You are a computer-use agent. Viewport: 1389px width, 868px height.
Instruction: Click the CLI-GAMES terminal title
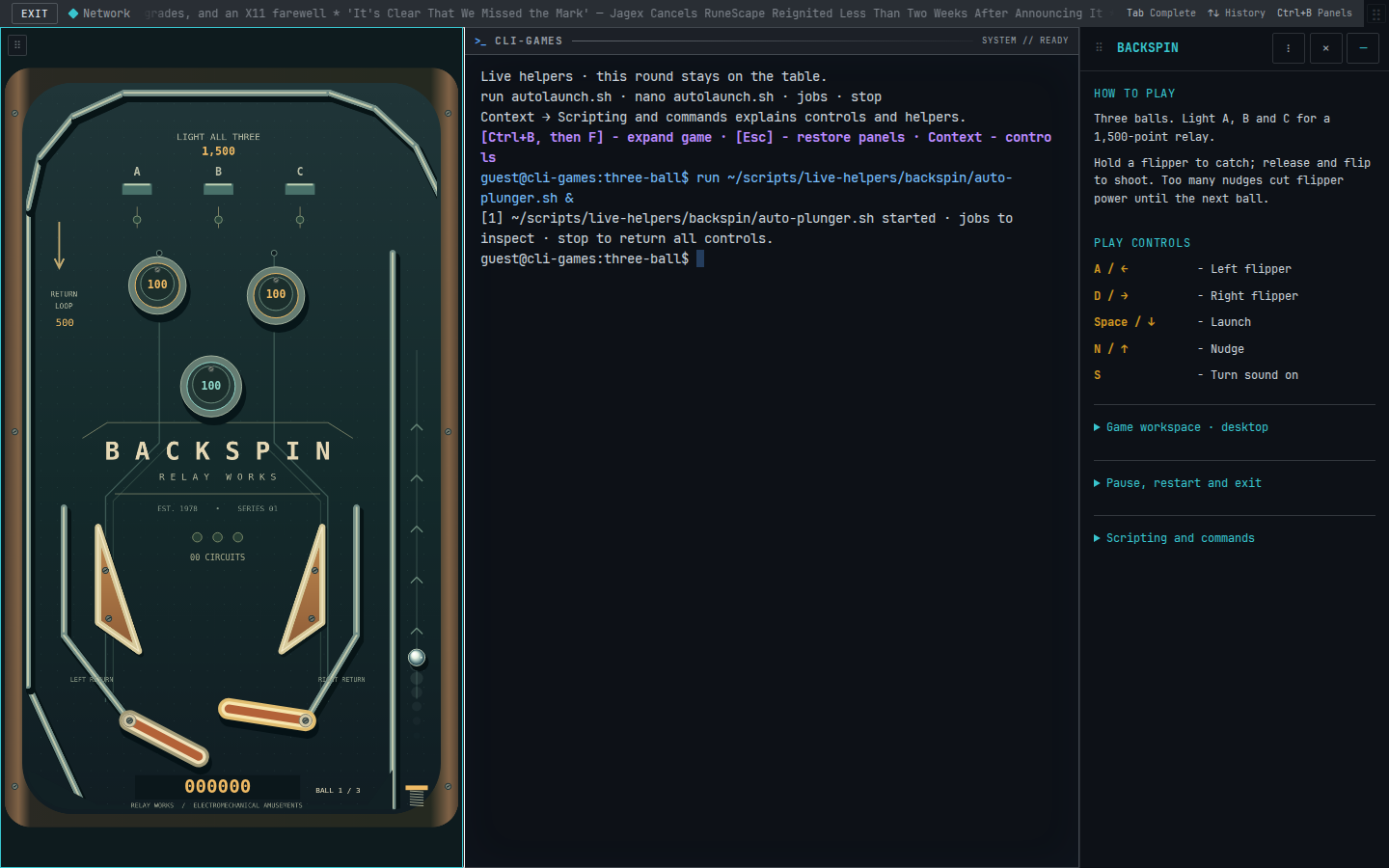pyautogui.click(x=529, y=41)
